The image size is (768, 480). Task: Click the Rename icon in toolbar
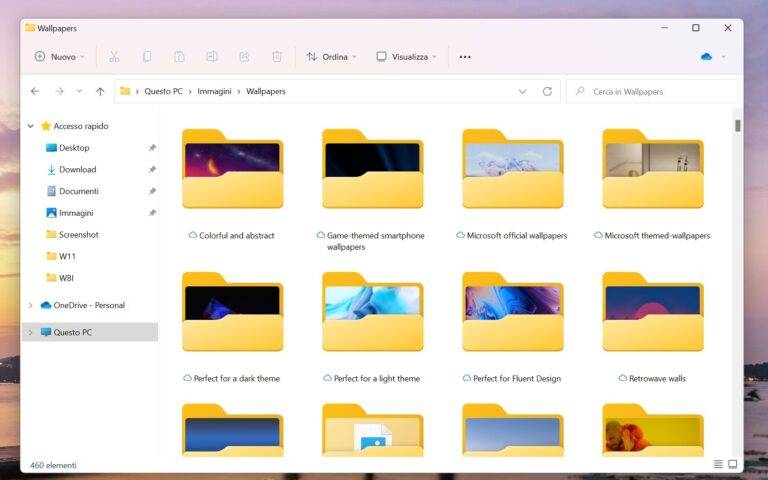pyautogui.click(x=212, y=57)
